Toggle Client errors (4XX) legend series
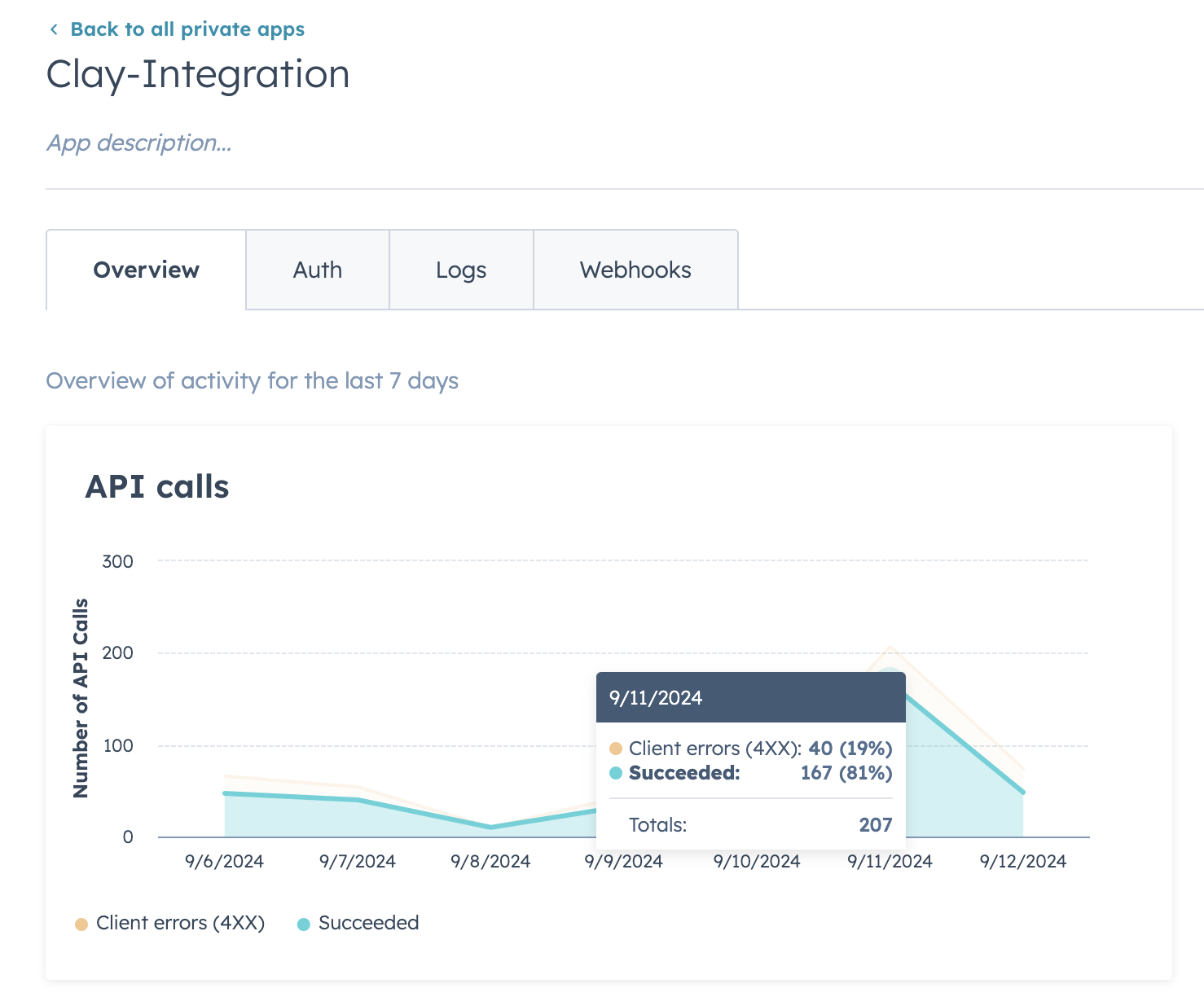Viewport: 1204px width, 997px height. [x=170, y=923]
